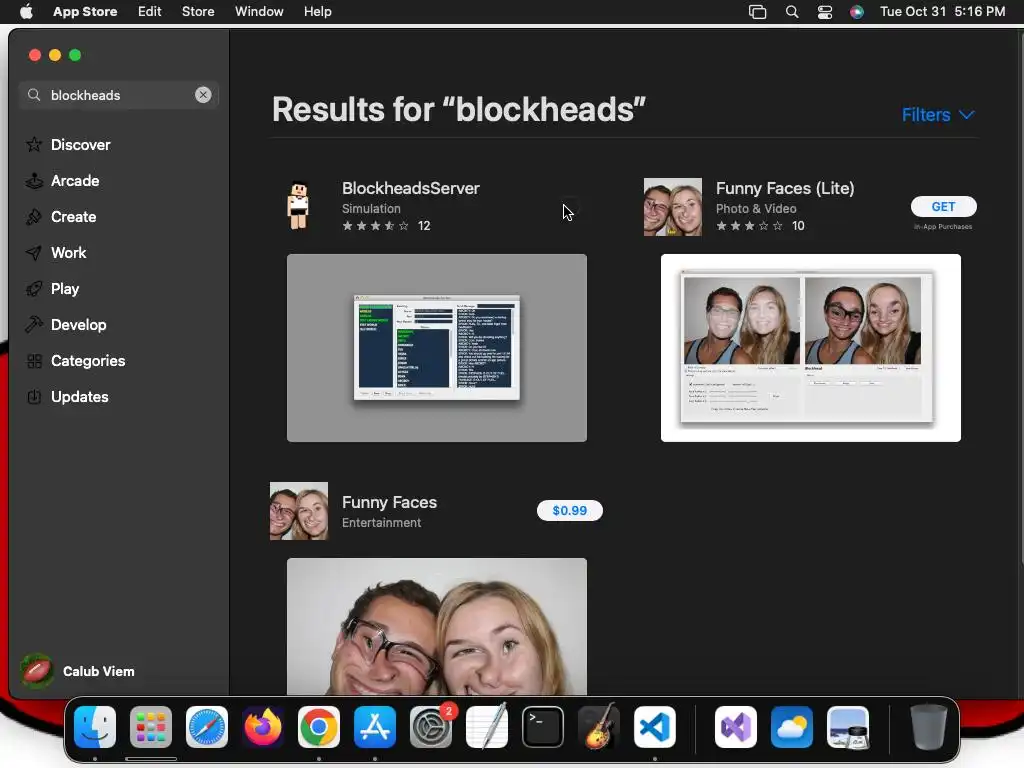Show the date and time panel
Screen dimensions: 1024x768
[942, 11]
